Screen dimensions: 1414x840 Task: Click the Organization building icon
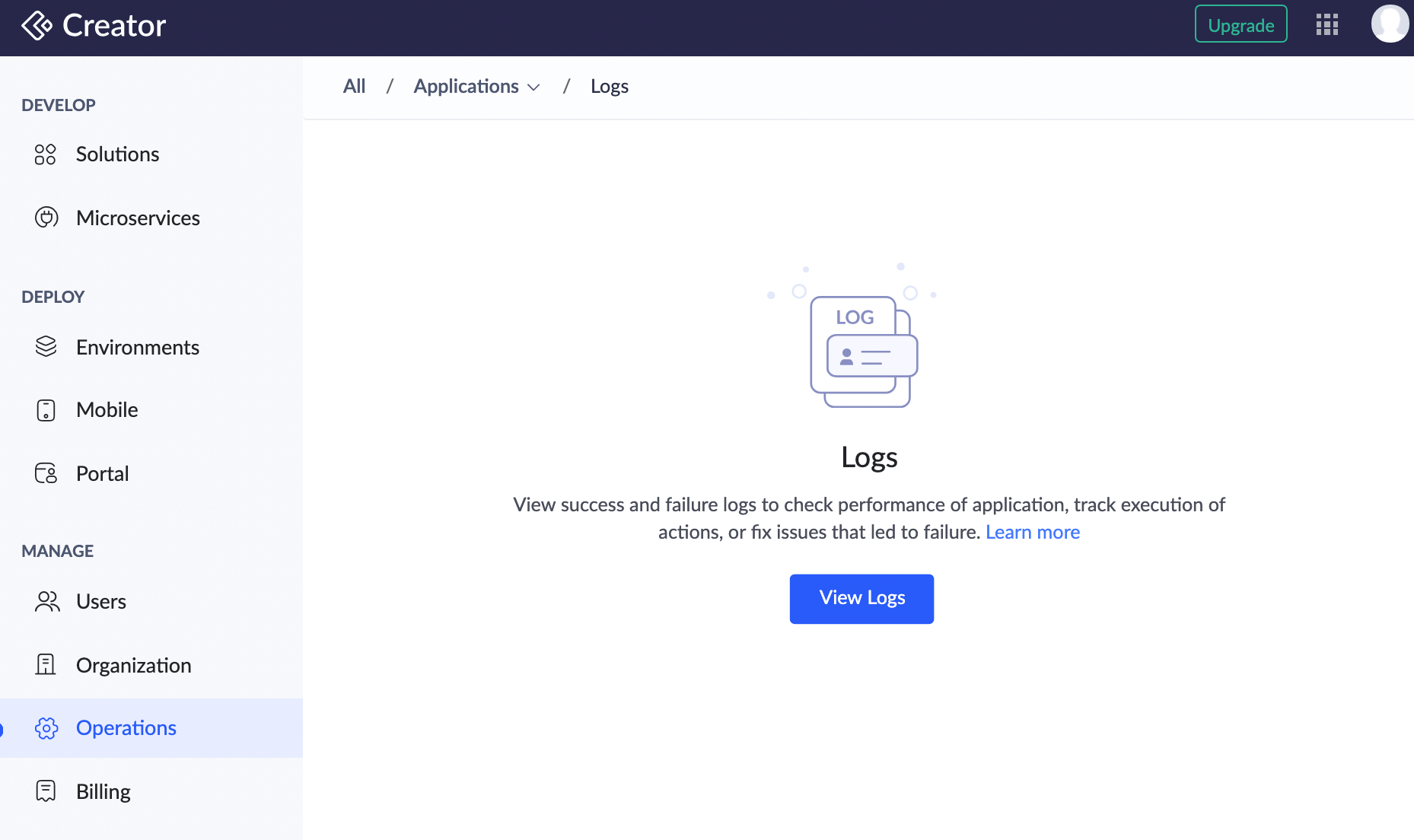[x=46, y=665]
